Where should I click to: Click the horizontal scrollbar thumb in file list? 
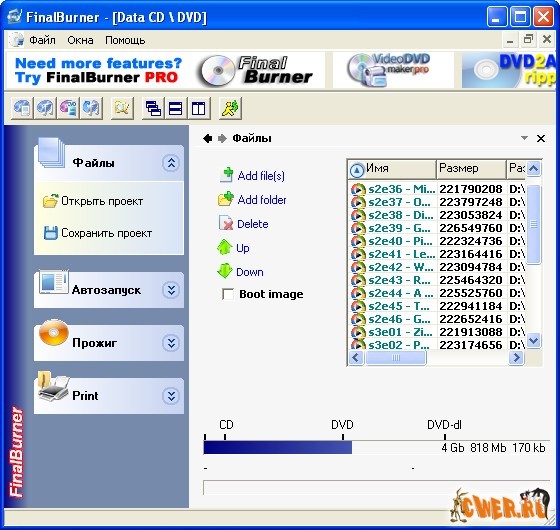coord(396,357)
